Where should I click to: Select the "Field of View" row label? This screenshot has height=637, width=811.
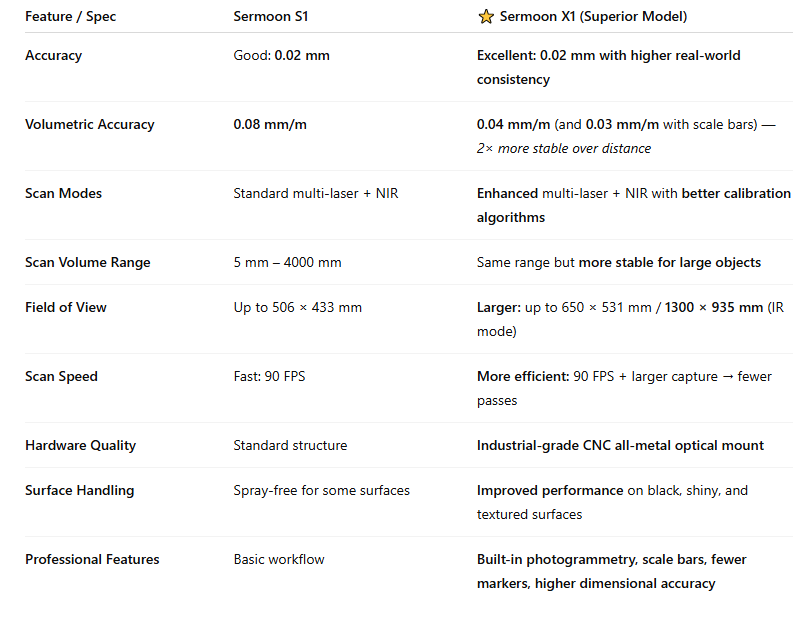[x=65, y=308]
